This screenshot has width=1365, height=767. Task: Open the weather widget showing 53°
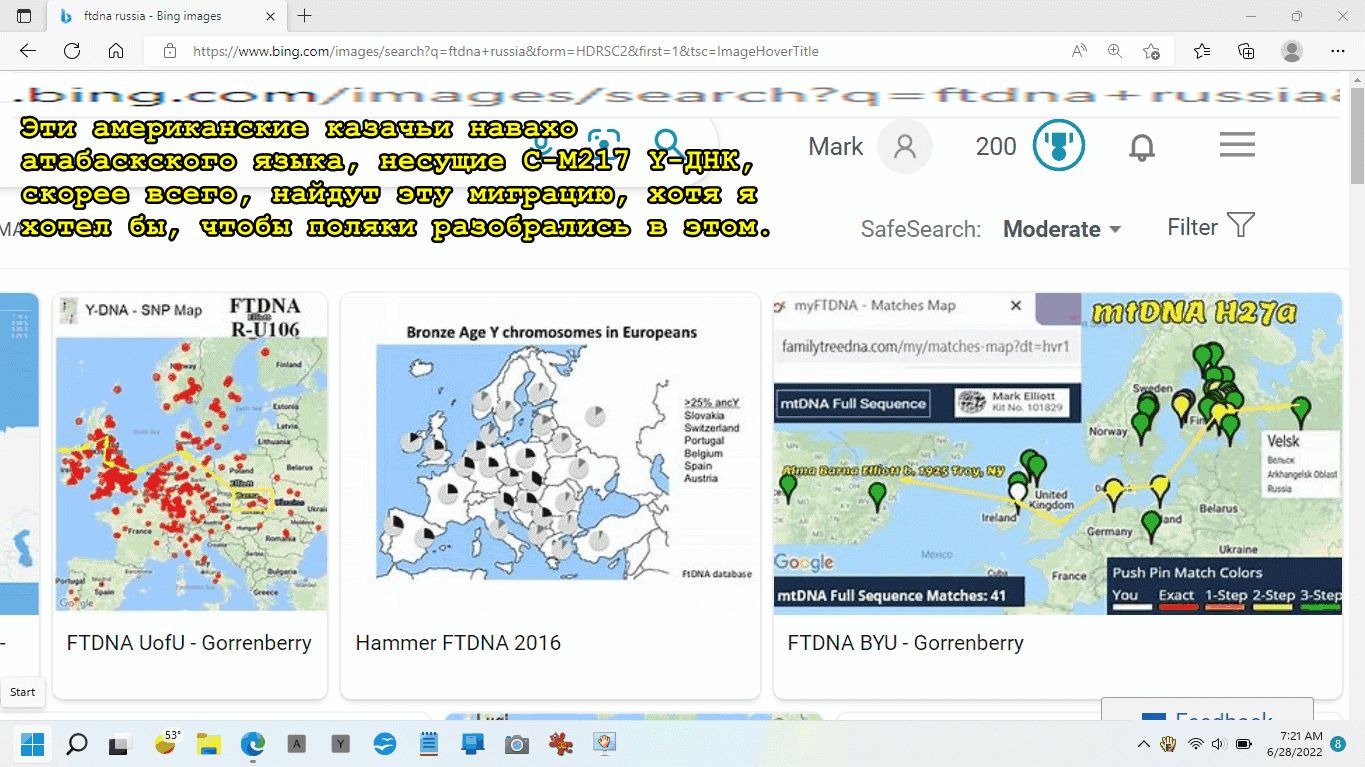pyautogui.click(x=165, y=743)
